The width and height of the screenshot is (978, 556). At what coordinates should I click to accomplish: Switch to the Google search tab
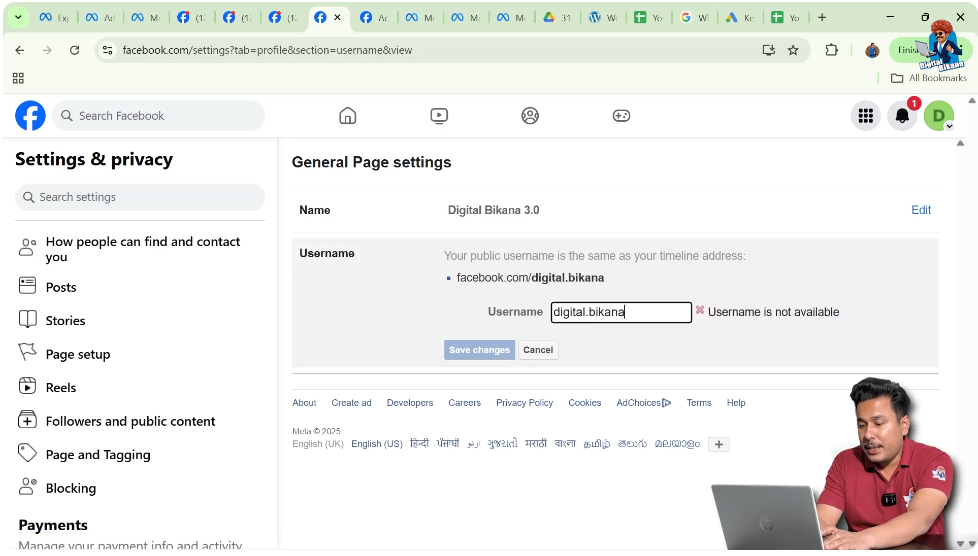coord(694,17)
